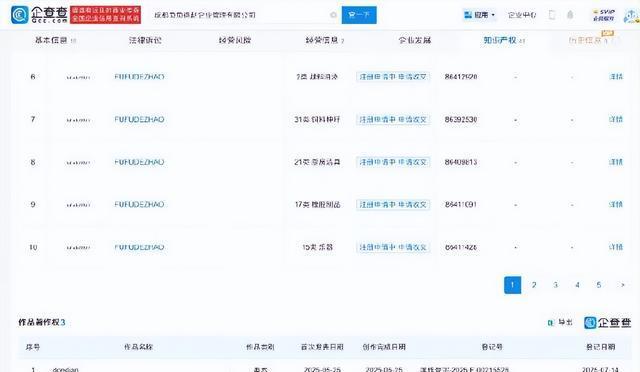Screen dimensions: 640x372
Task: Click the status badge in row 8
Action: [393, 162]
